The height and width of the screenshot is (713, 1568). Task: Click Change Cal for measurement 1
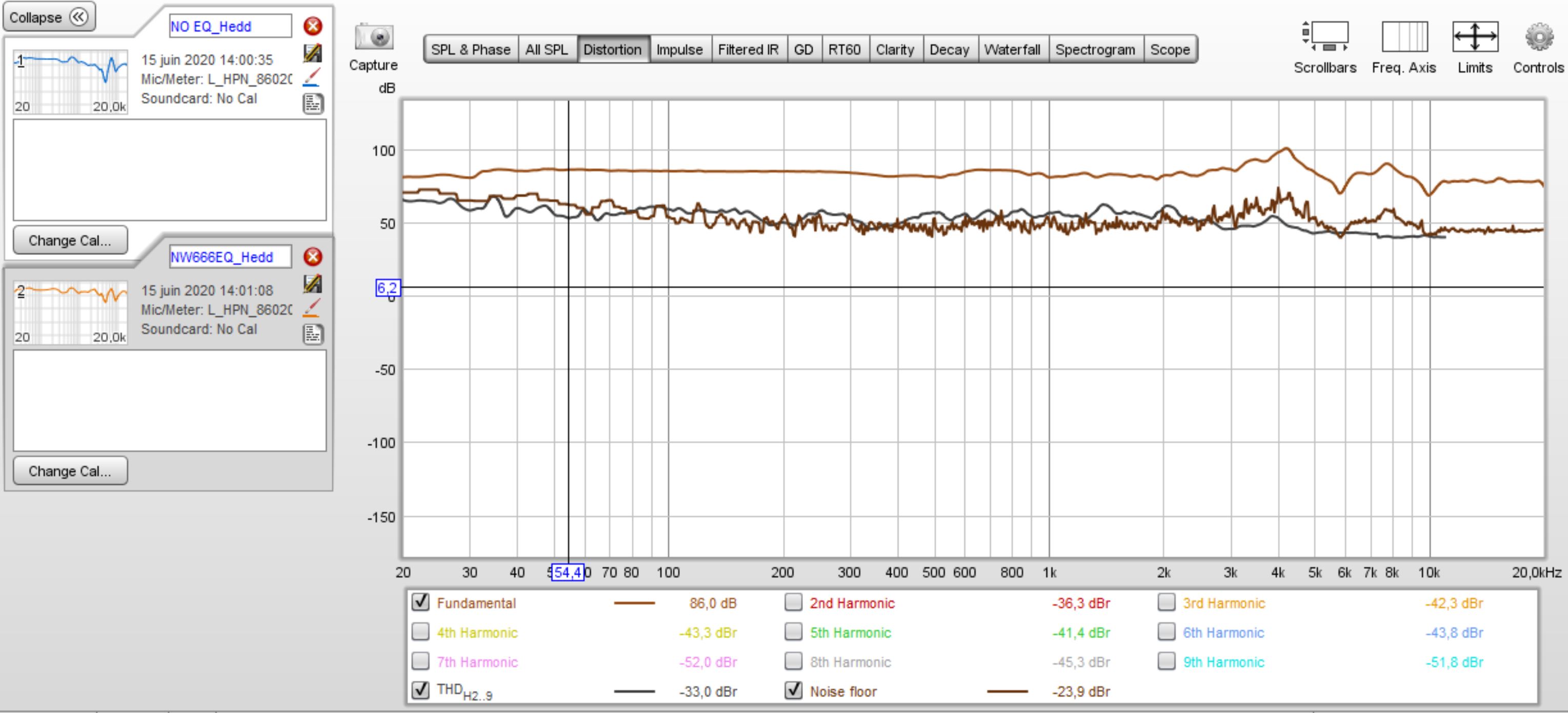coord(70,240)
